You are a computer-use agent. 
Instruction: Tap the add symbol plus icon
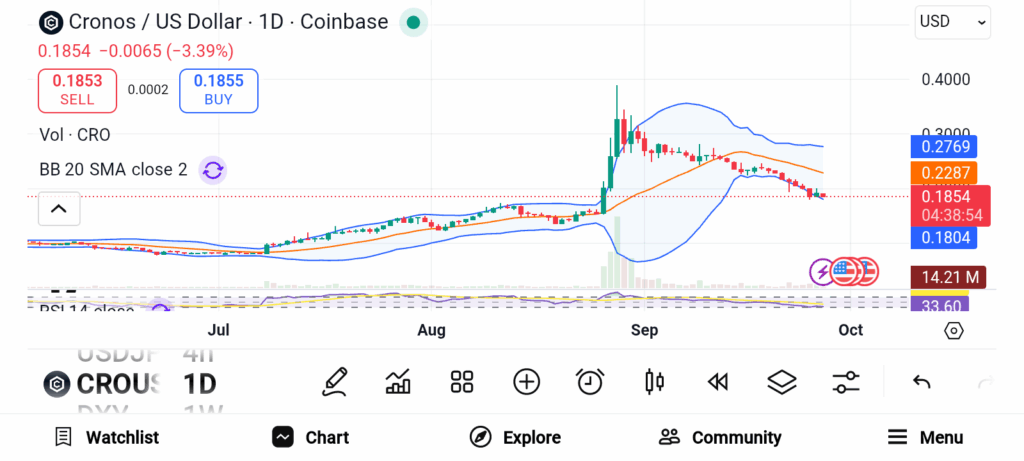point(526,381)
